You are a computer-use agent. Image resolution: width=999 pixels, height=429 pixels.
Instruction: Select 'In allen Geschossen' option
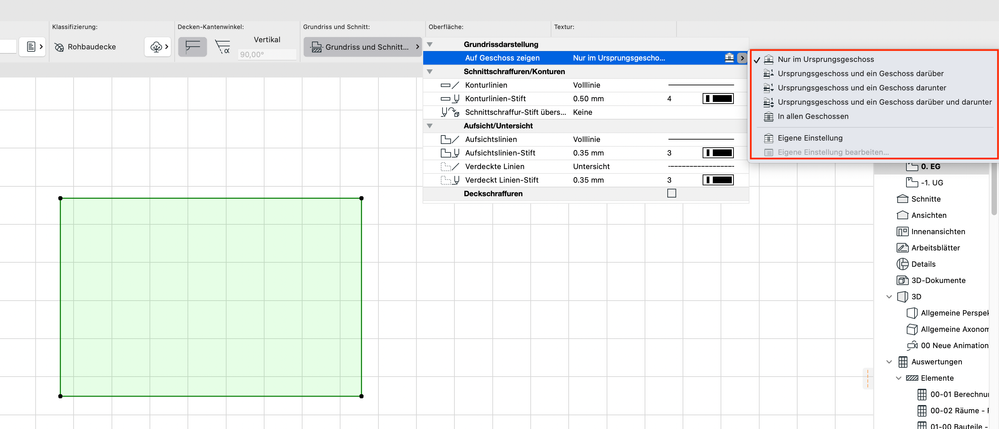(x=812, y=116)
